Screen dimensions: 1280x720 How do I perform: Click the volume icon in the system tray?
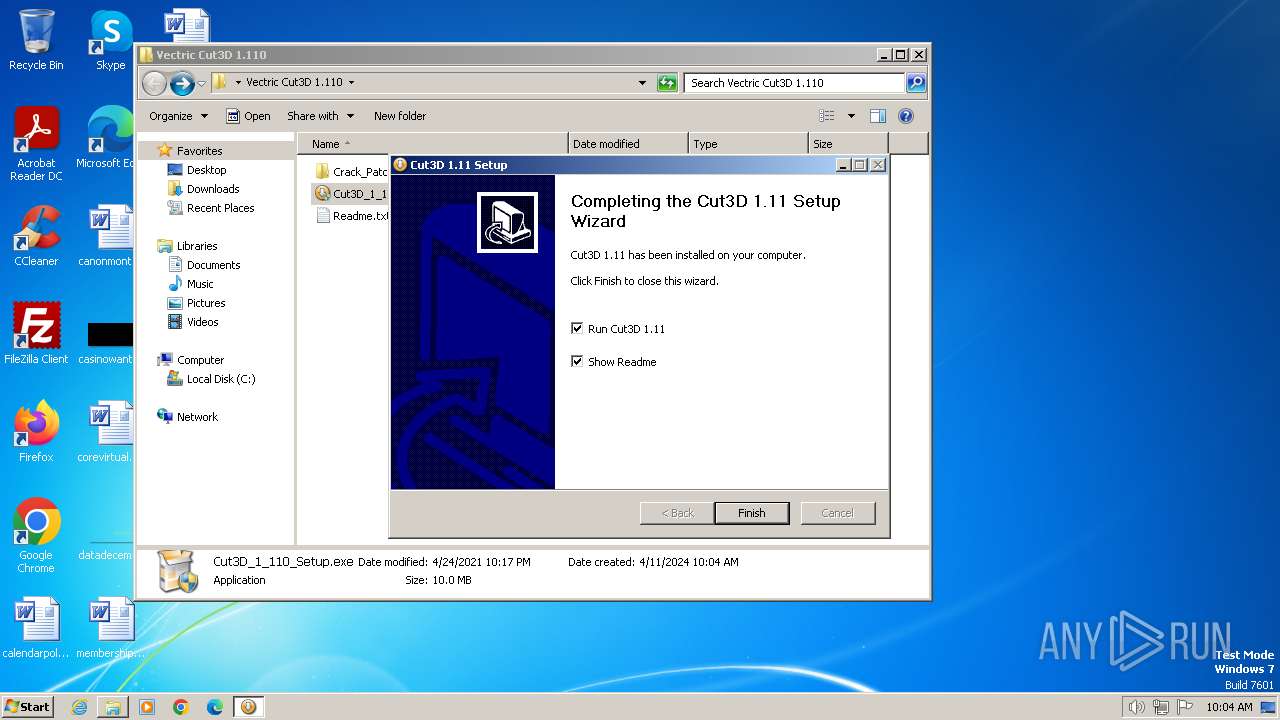pos(1136,707)
